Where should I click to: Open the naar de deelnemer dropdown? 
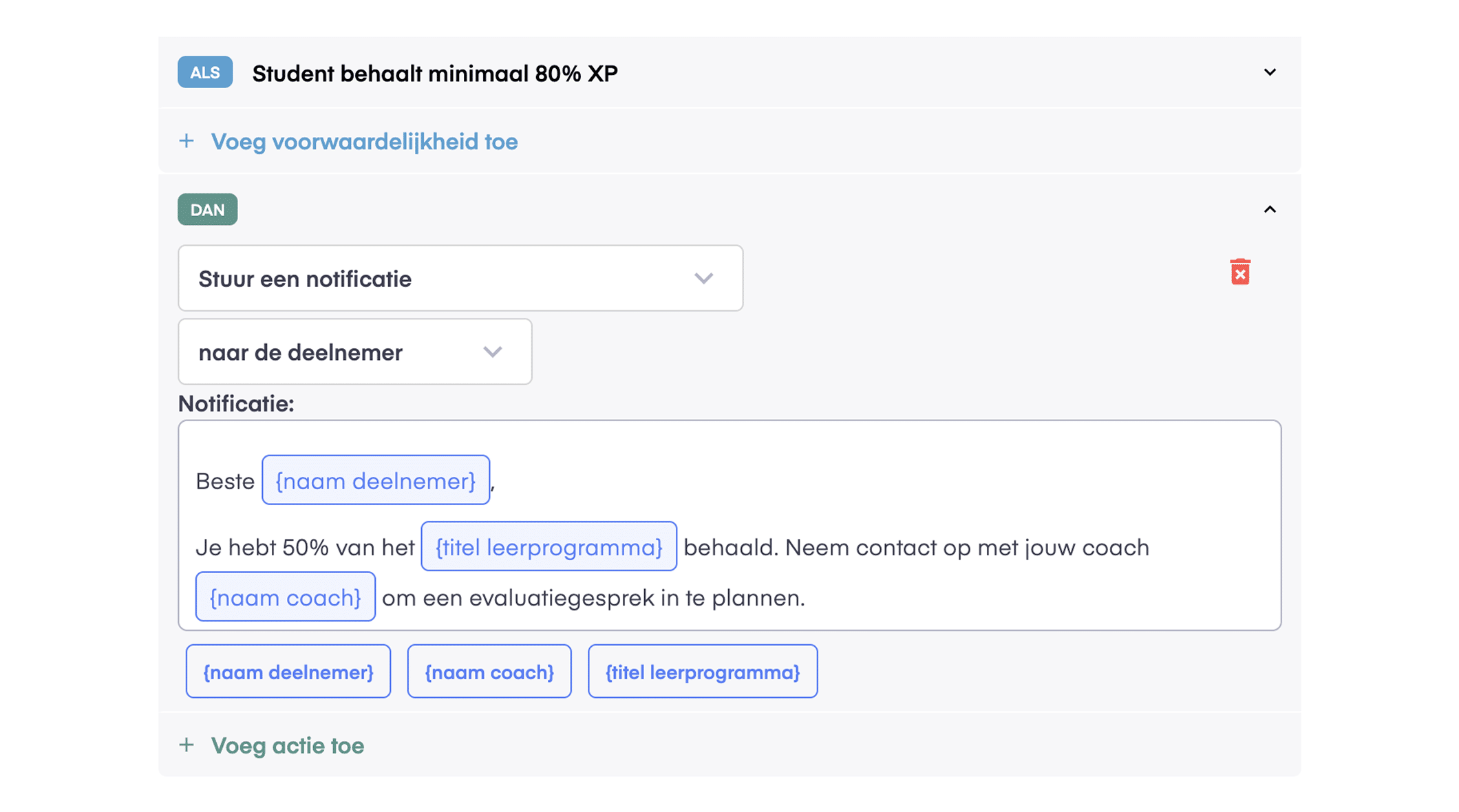coord(354,352)
